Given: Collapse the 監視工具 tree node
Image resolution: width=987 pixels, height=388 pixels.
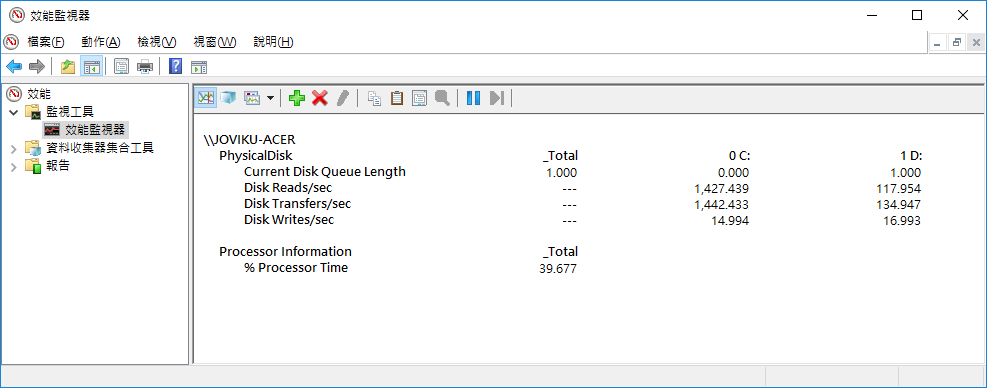Looking at the screenshot, I should point(14,112).
